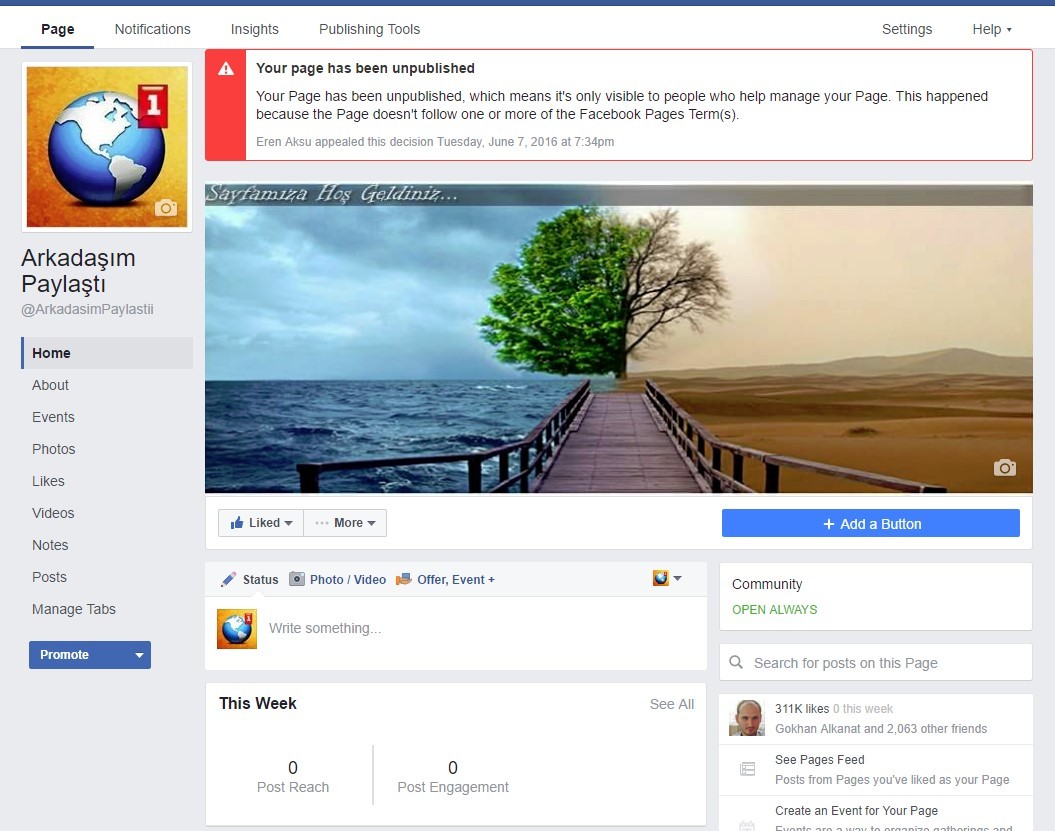
Task: Open the Help dropdown menu
Action: coord(992,29)
